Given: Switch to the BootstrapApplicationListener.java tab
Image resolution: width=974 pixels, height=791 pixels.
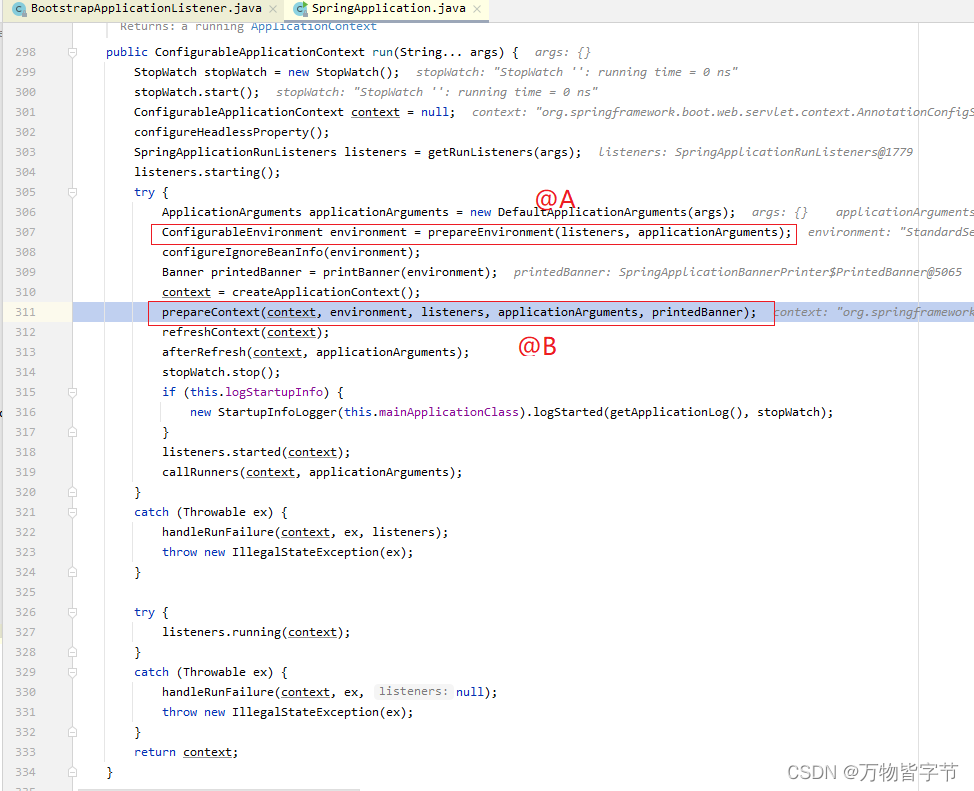Looking at the screenshot, I should click(x=146, y=9).
